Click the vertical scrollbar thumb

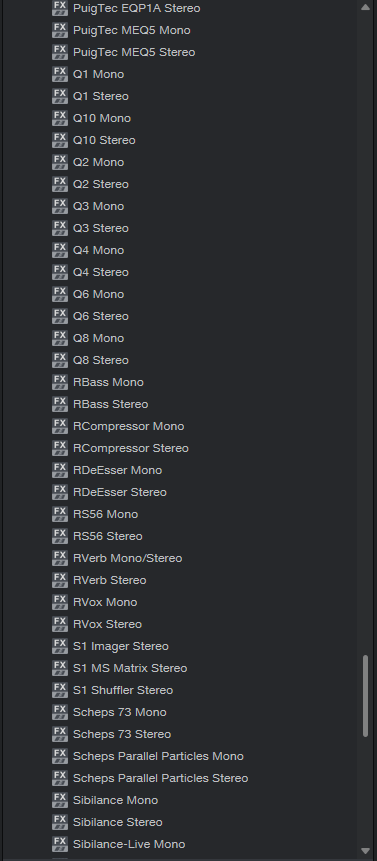(366, 696)
